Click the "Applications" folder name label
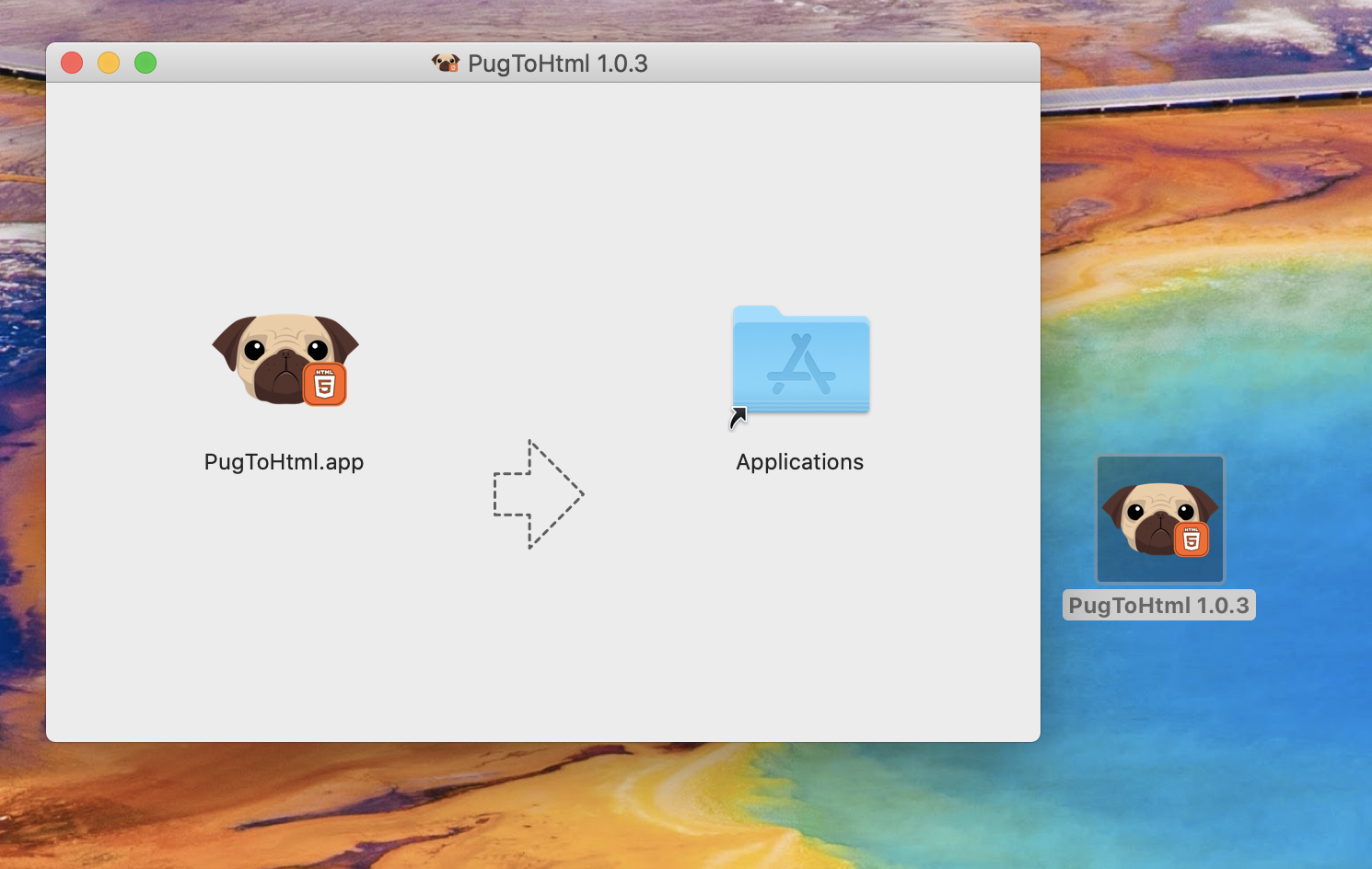The height and width of the screenshot is (869, 1372). pyautogui.click(x=800, y=462)
